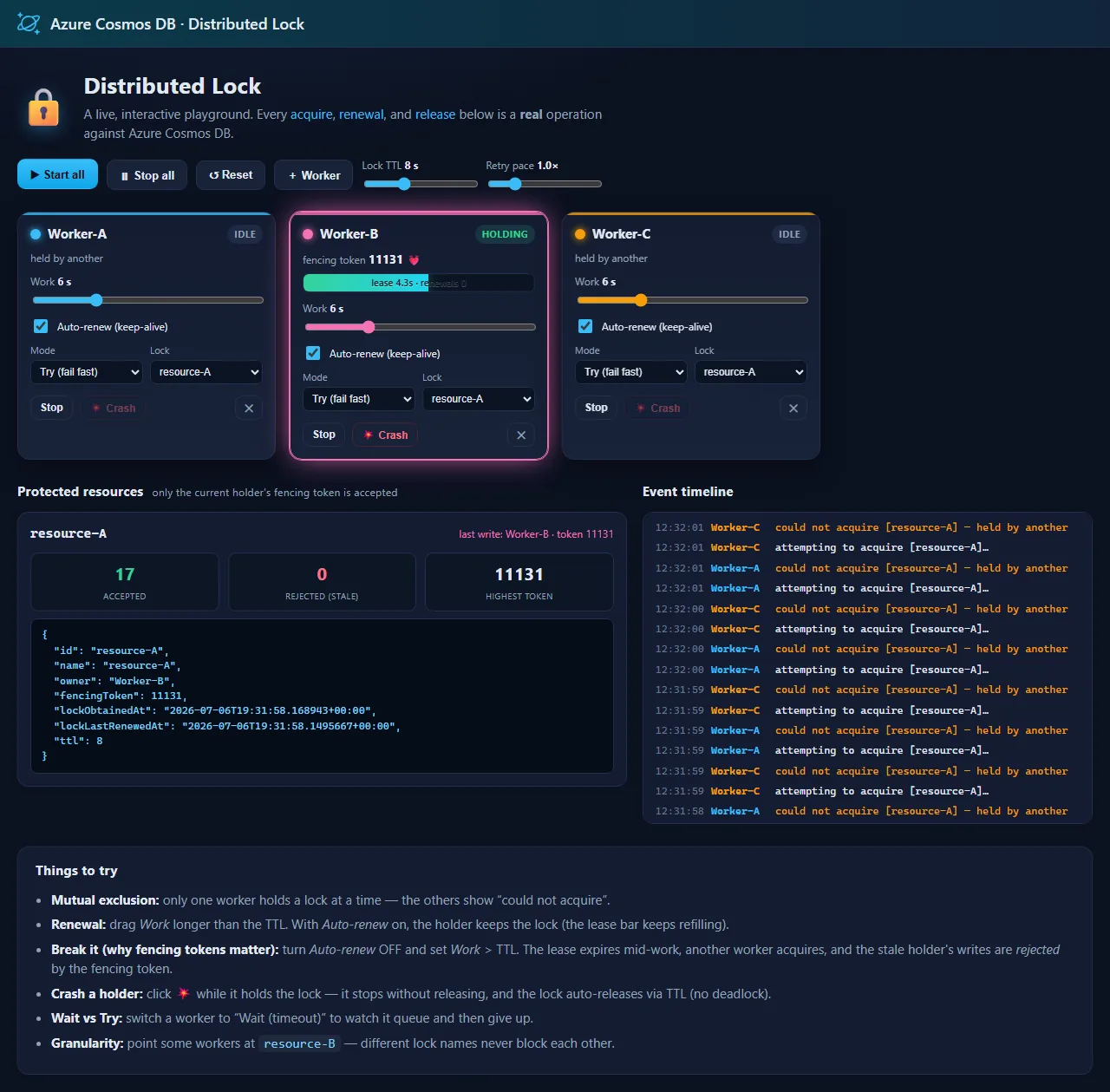Adjust the Retry pace slider
The width and height of the screenshot is (1110, 1092).
545,184
